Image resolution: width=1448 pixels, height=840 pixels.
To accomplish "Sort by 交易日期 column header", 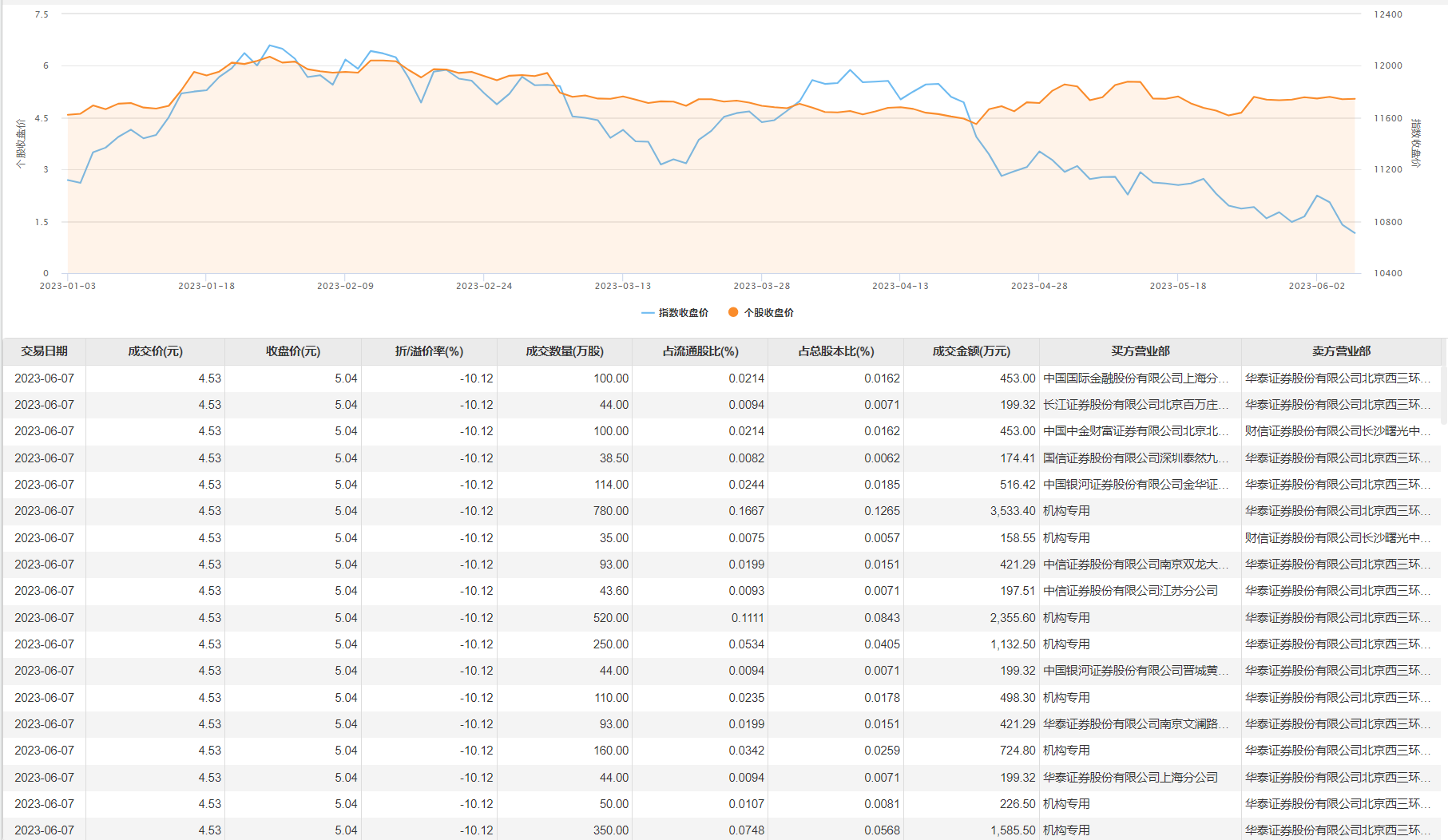I will pos(45,351).
